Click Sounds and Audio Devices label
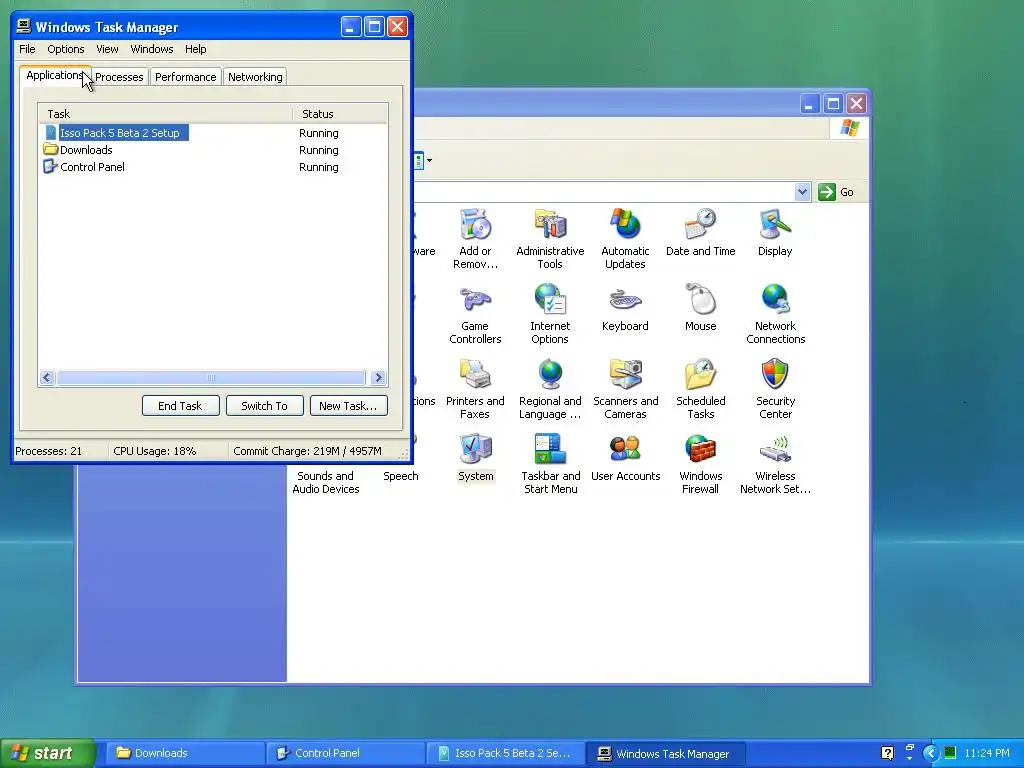The width and height of the screenshot is (1024, 768). click(325, 483)
